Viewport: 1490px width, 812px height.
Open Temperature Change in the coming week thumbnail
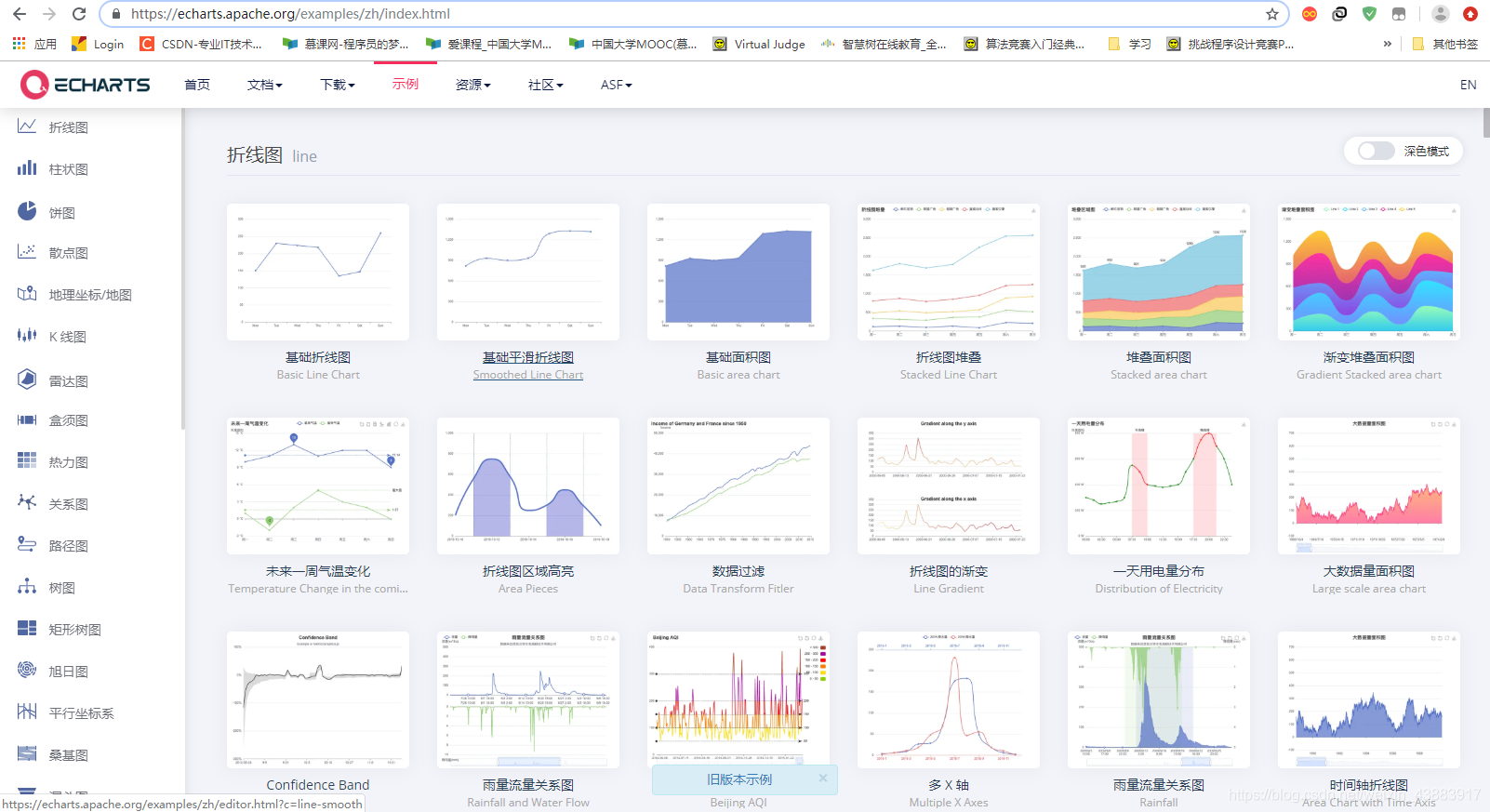318,486
